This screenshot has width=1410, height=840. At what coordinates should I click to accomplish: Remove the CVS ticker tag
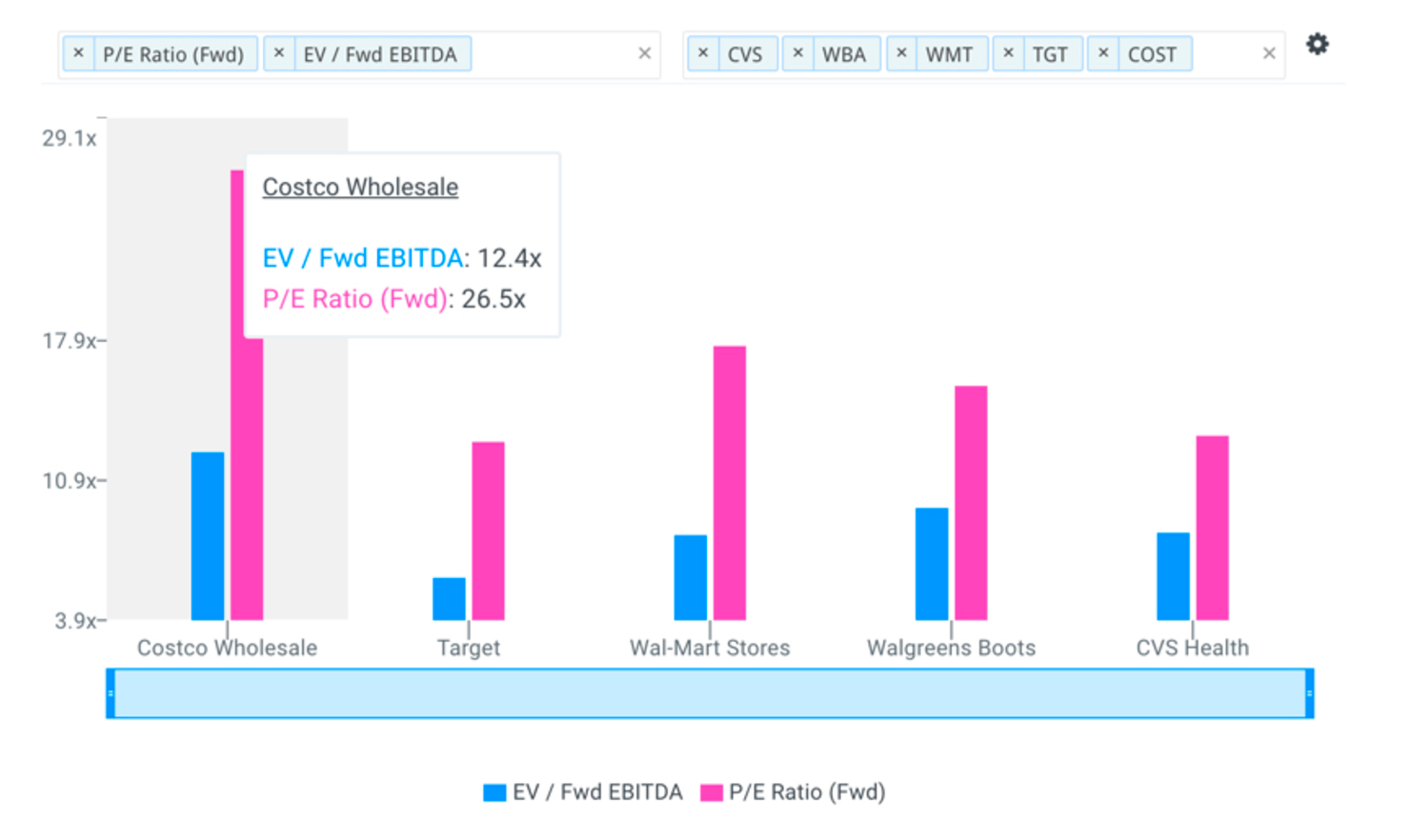(703, 53)
